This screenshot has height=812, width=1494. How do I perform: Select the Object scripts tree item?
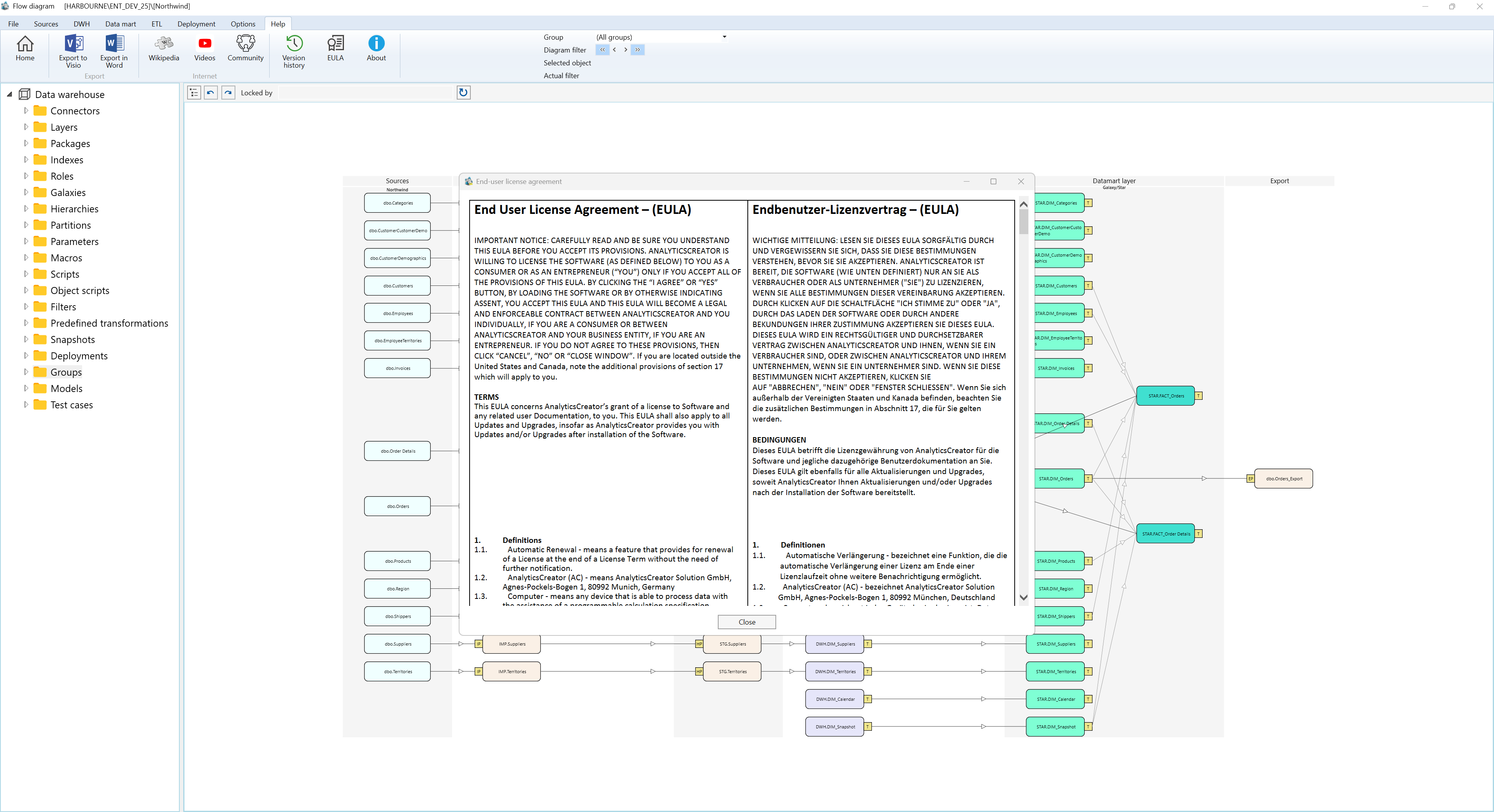79,291
